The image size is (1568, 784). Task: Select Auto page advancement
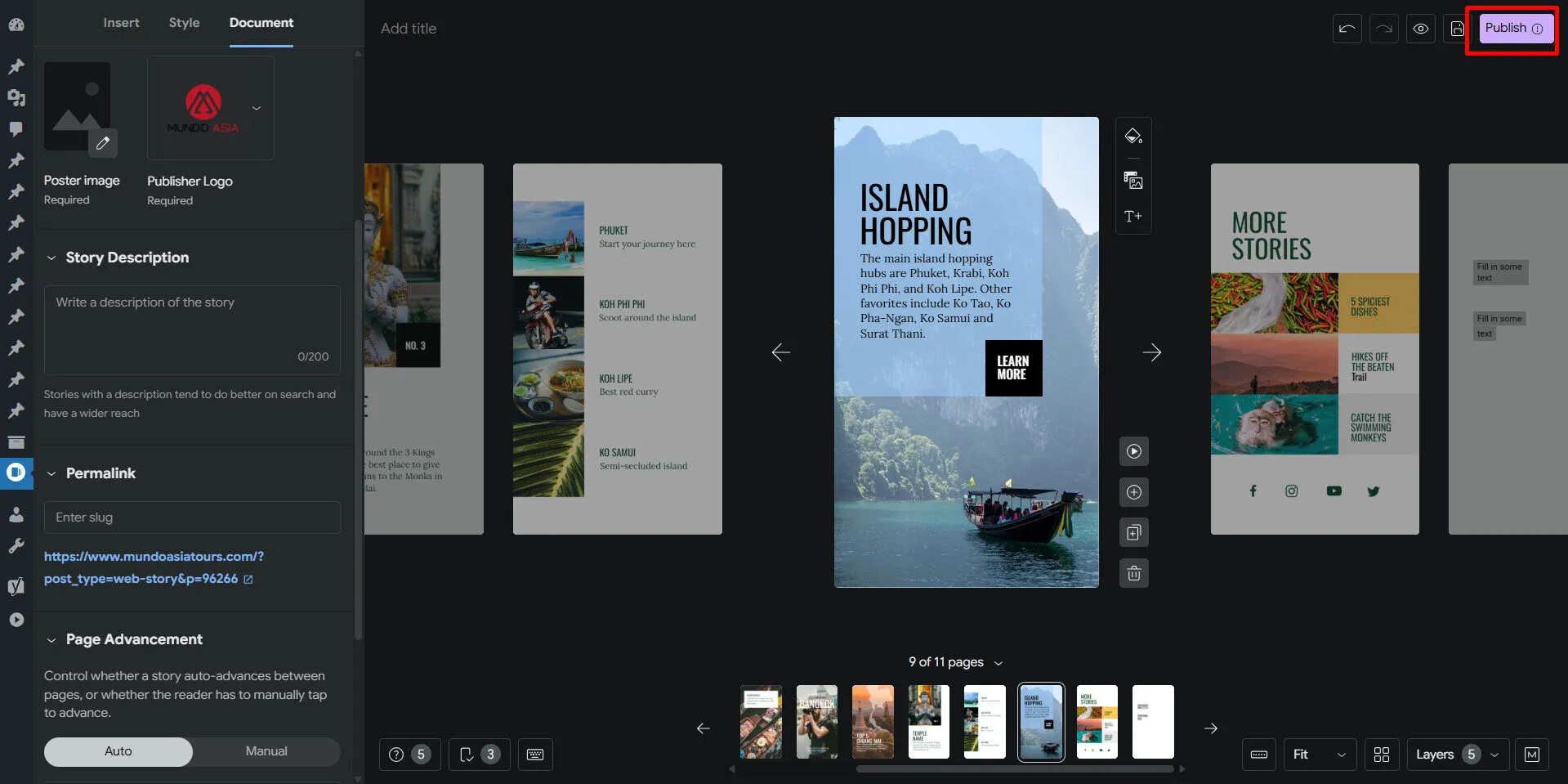118,750
